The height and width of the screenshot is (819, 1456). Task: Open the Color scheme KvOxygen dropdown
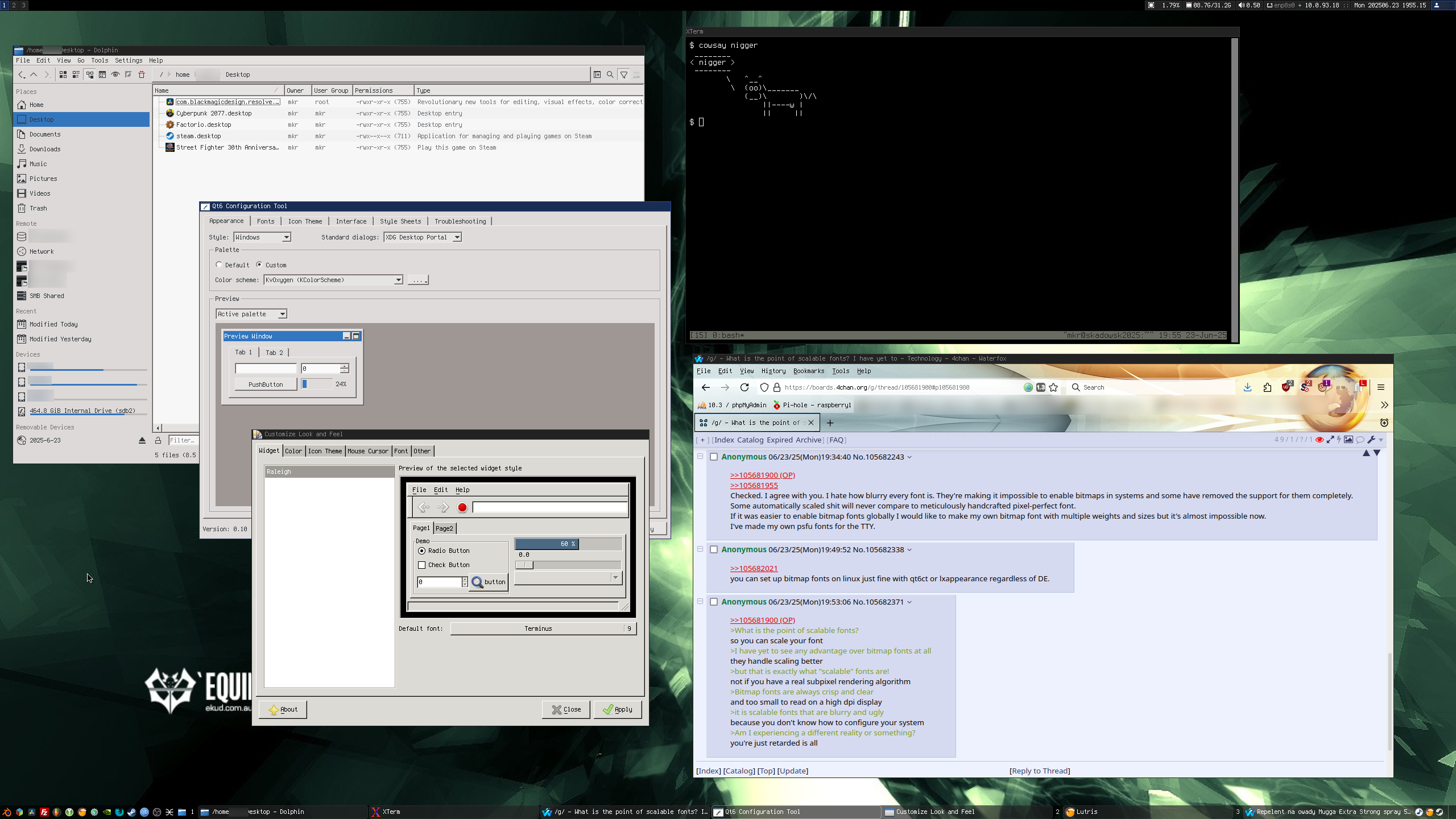click(x=333, y=280)
